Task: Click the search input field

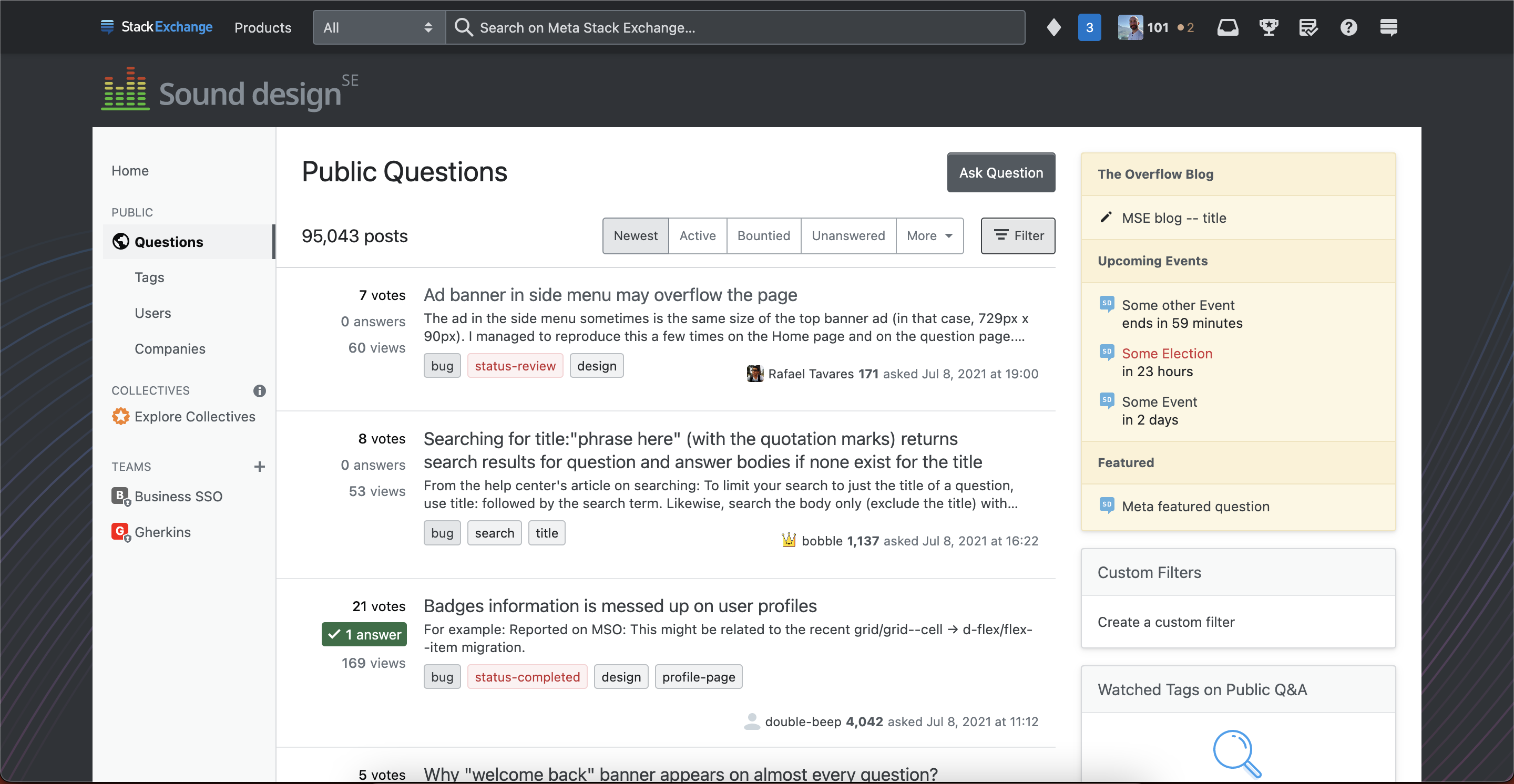Action: 736,27
